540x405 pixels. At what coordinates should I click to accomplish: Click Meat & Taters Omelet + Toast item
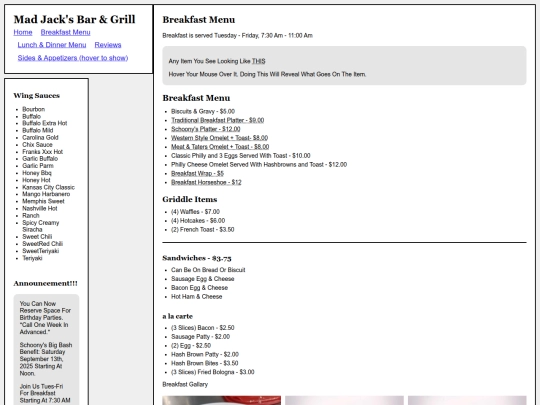coord(220,147)
